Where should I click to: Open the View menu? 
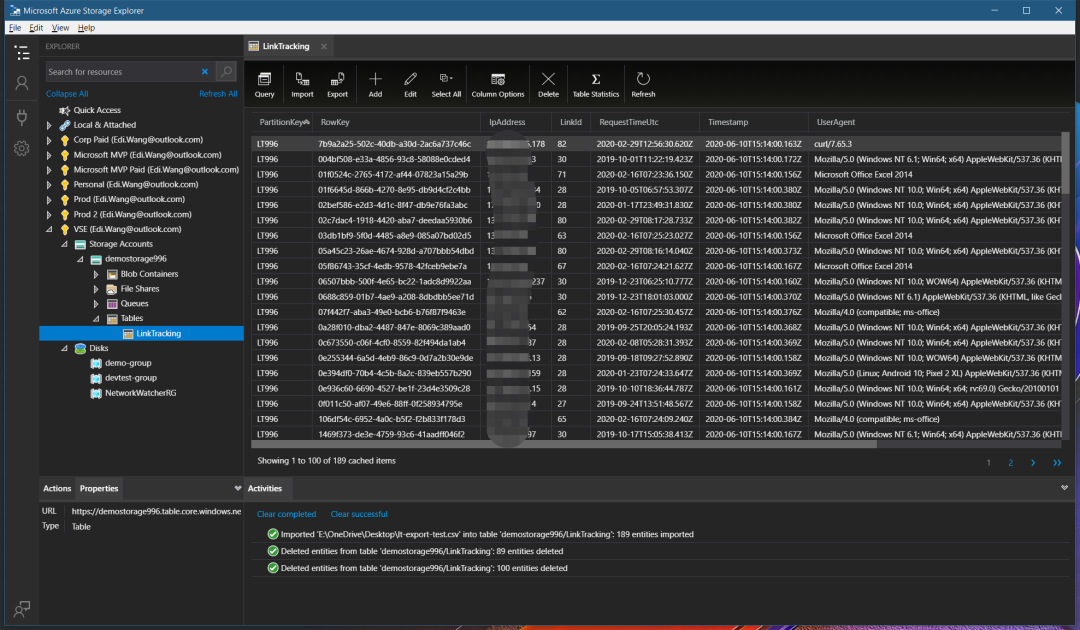[60, 28]
